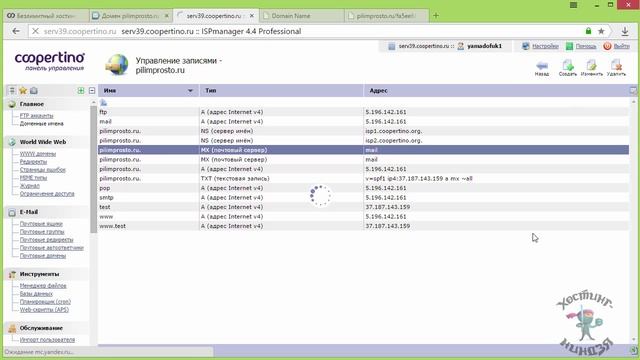Click the browser downloads arrow icon

(625, 31)
